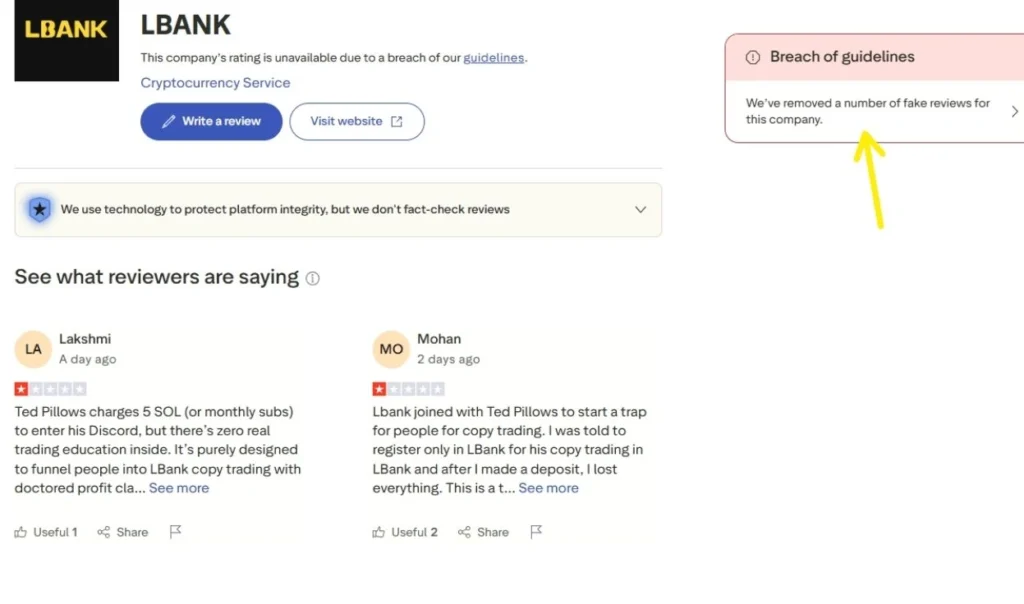Click the 'We've removed a number of fake reviews' text
This screenshot has height=604, width=1024.
[x=867, y=112]
